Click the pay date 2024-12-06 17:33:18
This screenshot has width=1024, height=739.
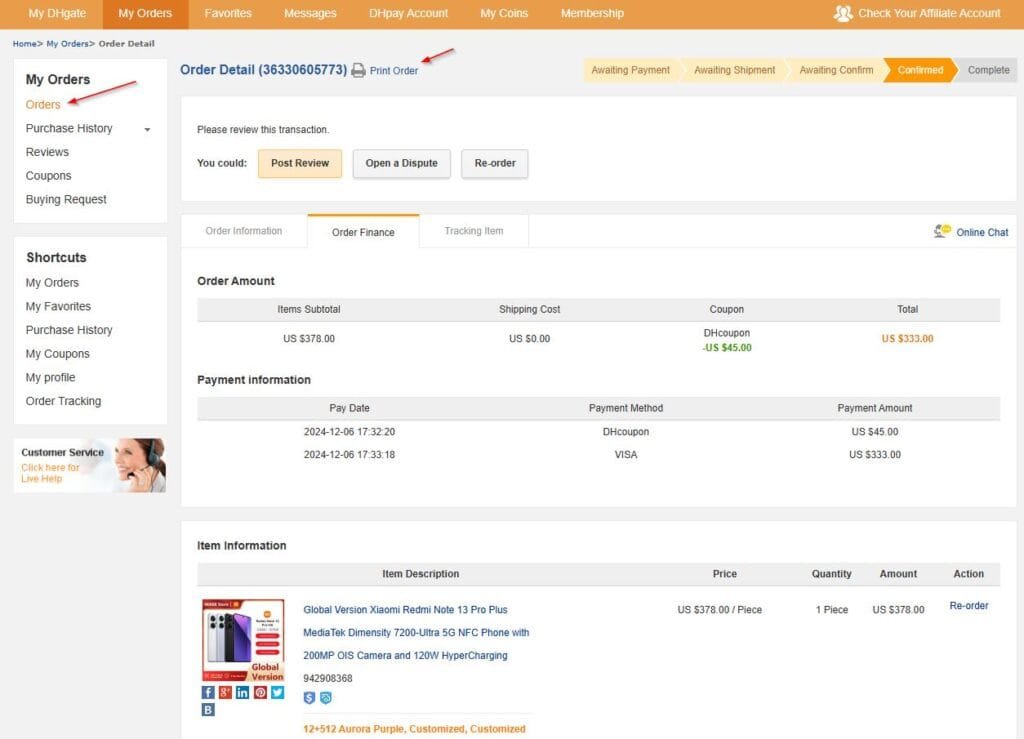click(349, 455)
